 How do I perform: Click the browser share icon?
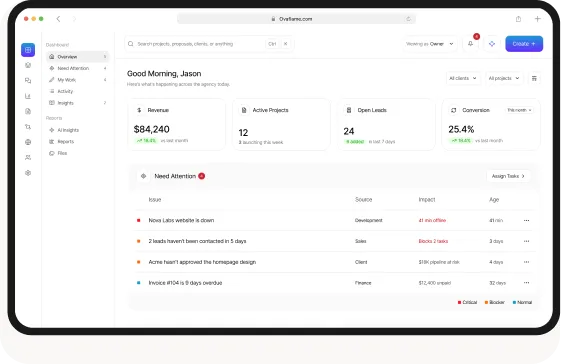(518, 19)
